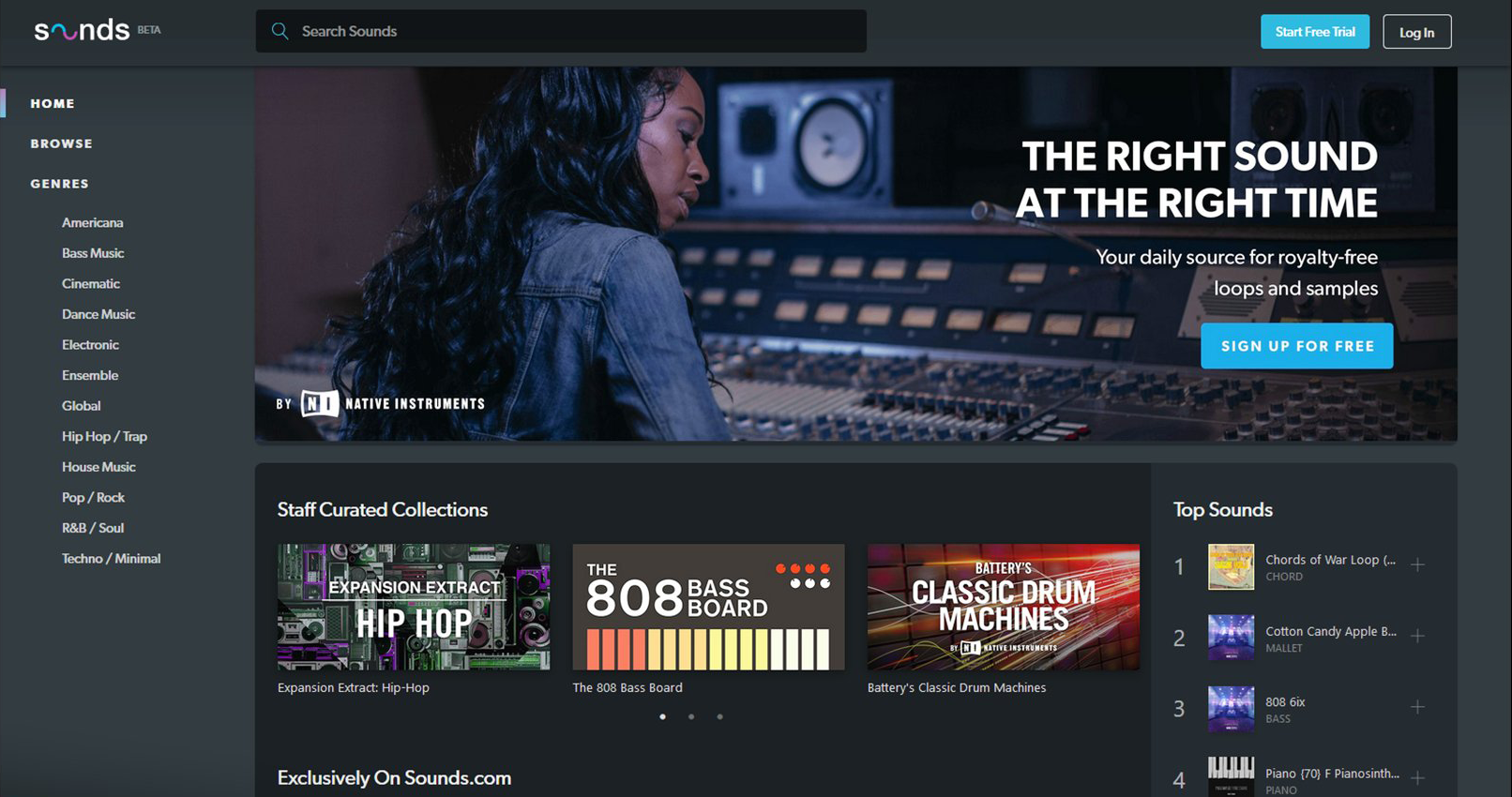Click into the Search Sounds field
The width and height of the screenshot is (1512, 797).
[x=572, y=31]
